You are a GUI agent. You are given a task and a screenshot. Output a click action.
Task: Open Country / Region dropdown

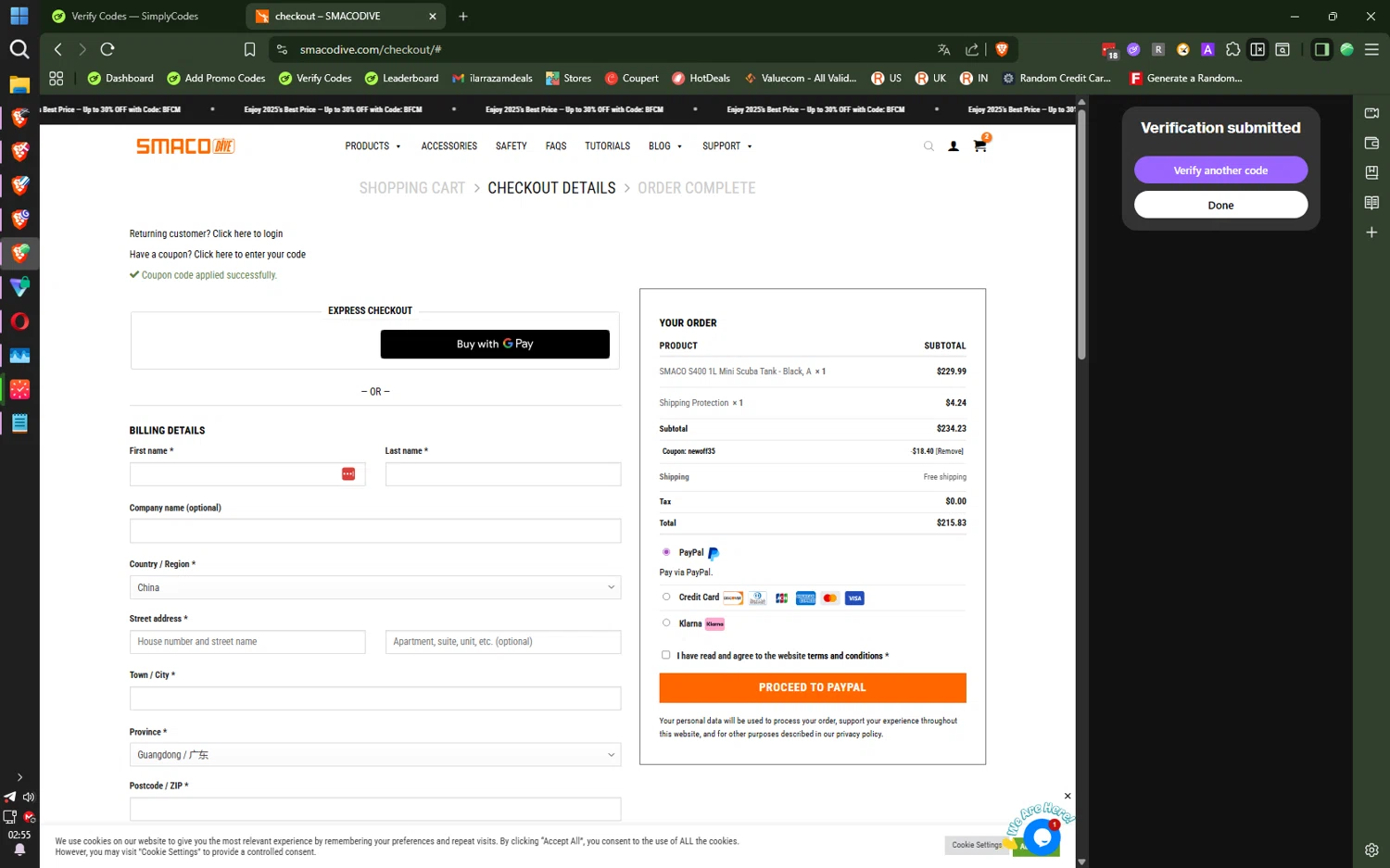click(375, 587)
